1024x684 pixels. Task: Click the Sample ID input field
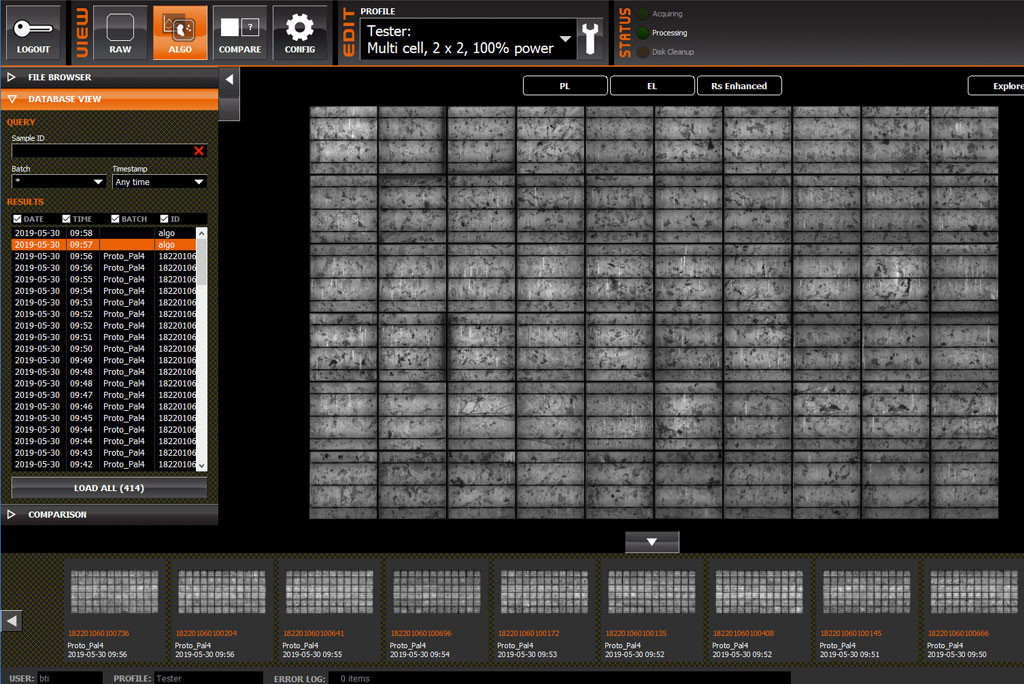point(103,151)
